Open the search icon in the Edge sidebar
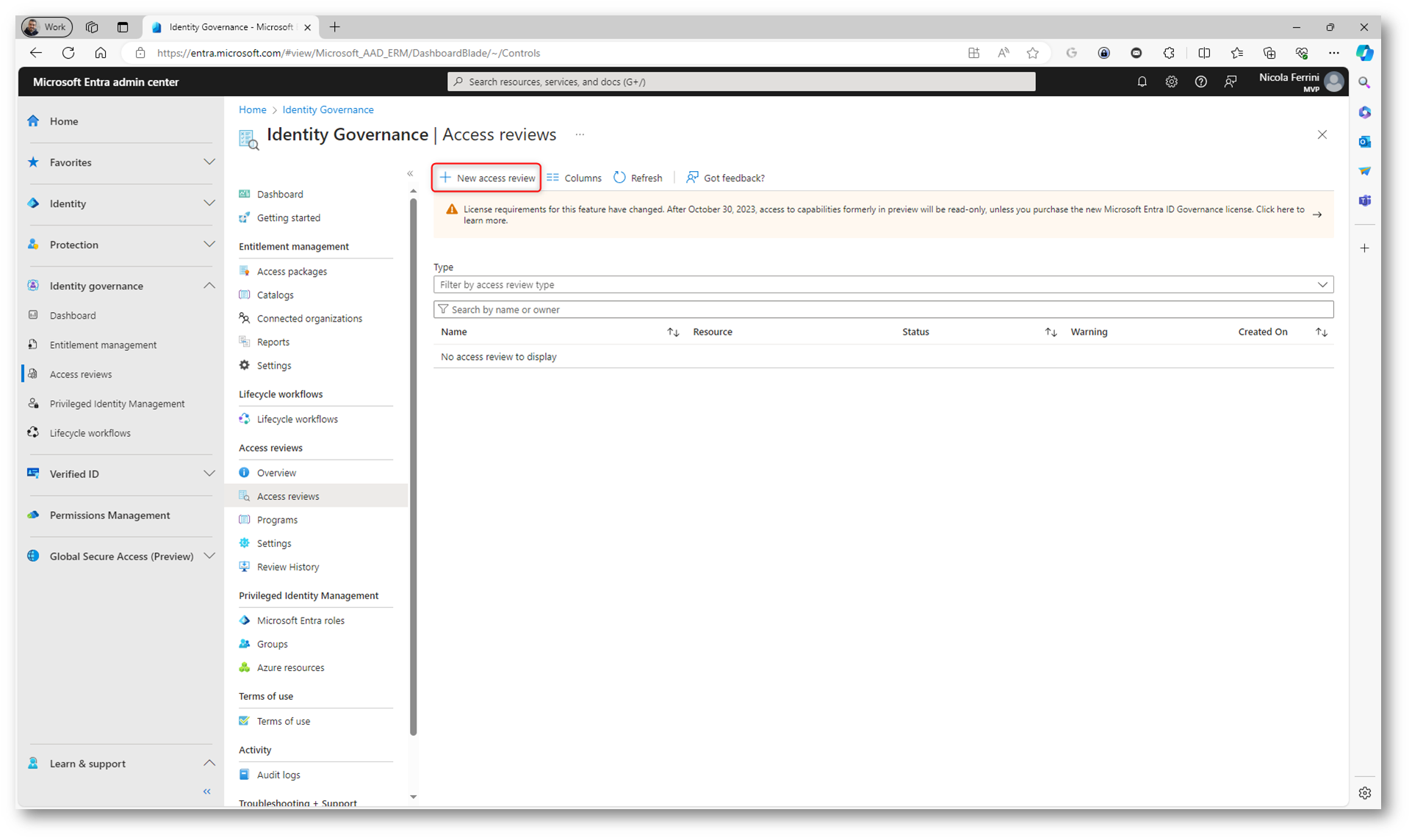 1364,83
